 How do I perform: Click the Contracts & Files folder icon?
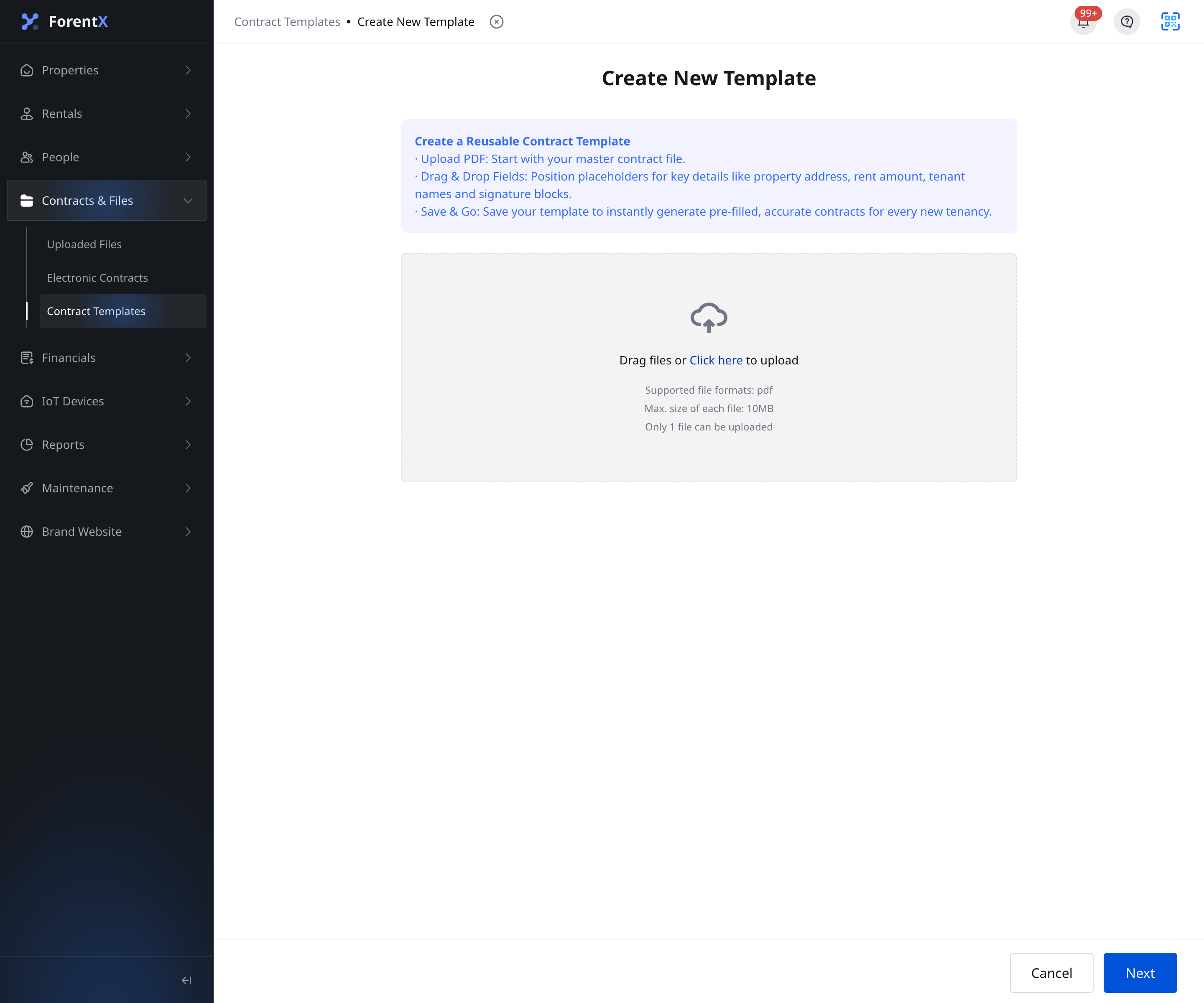tap(26, 201)
